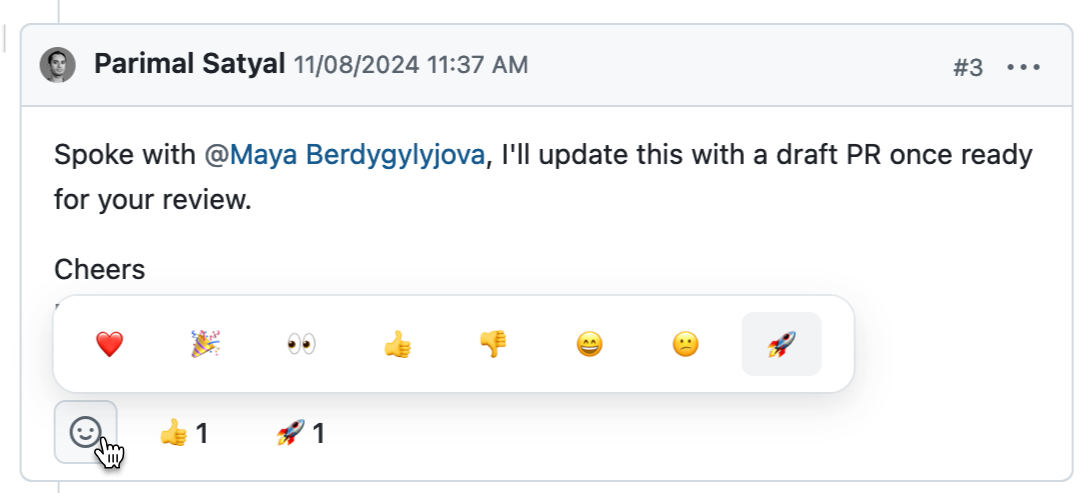
Task: Pick the party popper emoji reaction
Action: click(205, 345)
